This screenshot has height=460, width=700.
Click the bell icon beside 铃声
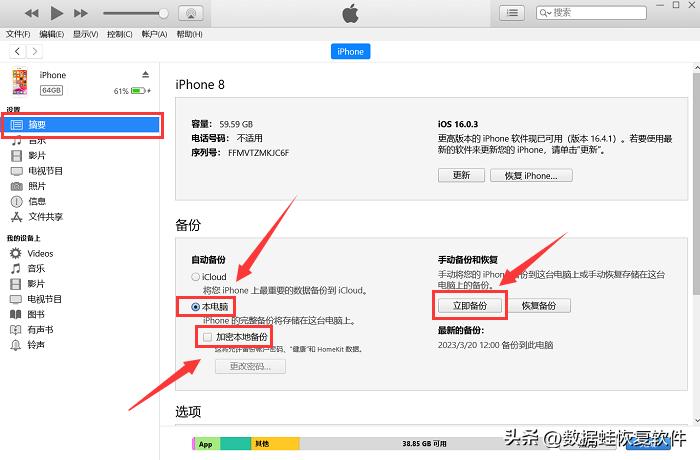(16, 345)
